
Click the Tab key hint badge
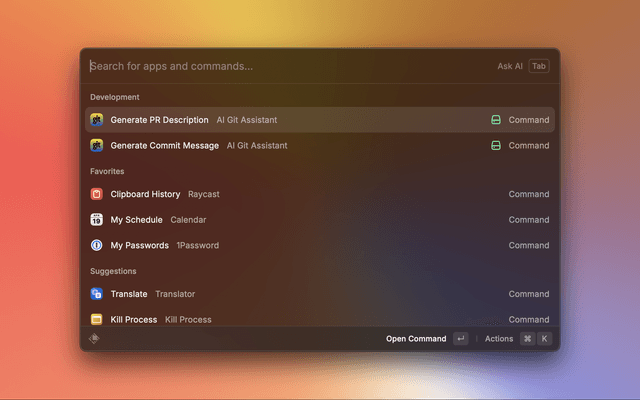coord(539,67)
